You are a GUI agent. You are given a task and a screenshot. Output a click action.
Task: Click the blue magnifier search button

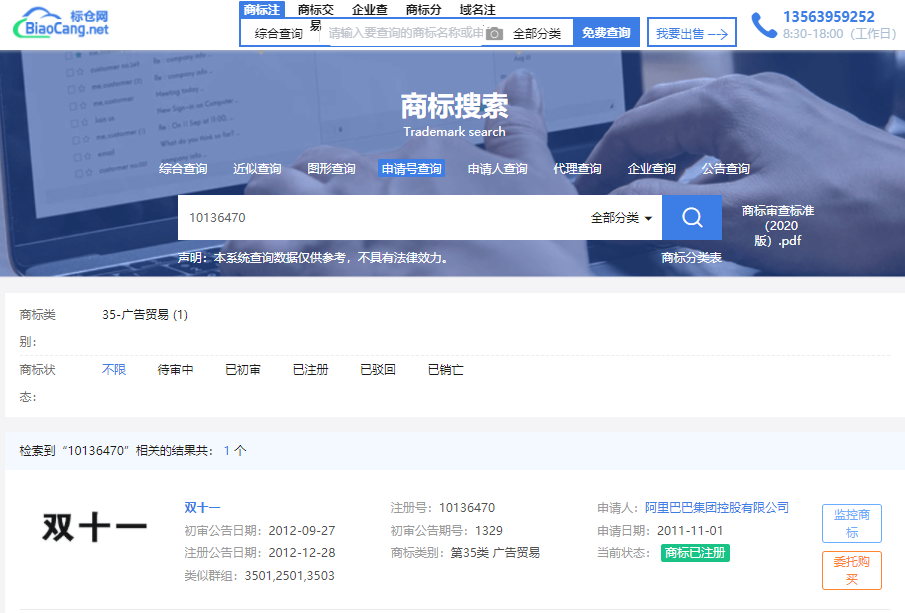point(691,218)
